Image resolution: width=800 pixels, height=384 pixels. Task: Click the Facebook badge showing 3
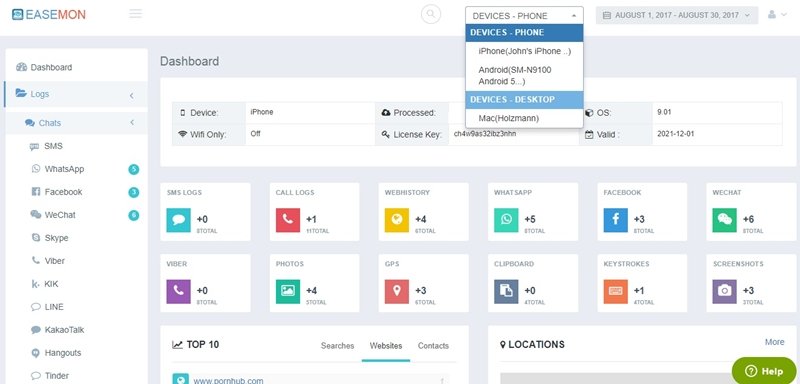click(134, 192)
